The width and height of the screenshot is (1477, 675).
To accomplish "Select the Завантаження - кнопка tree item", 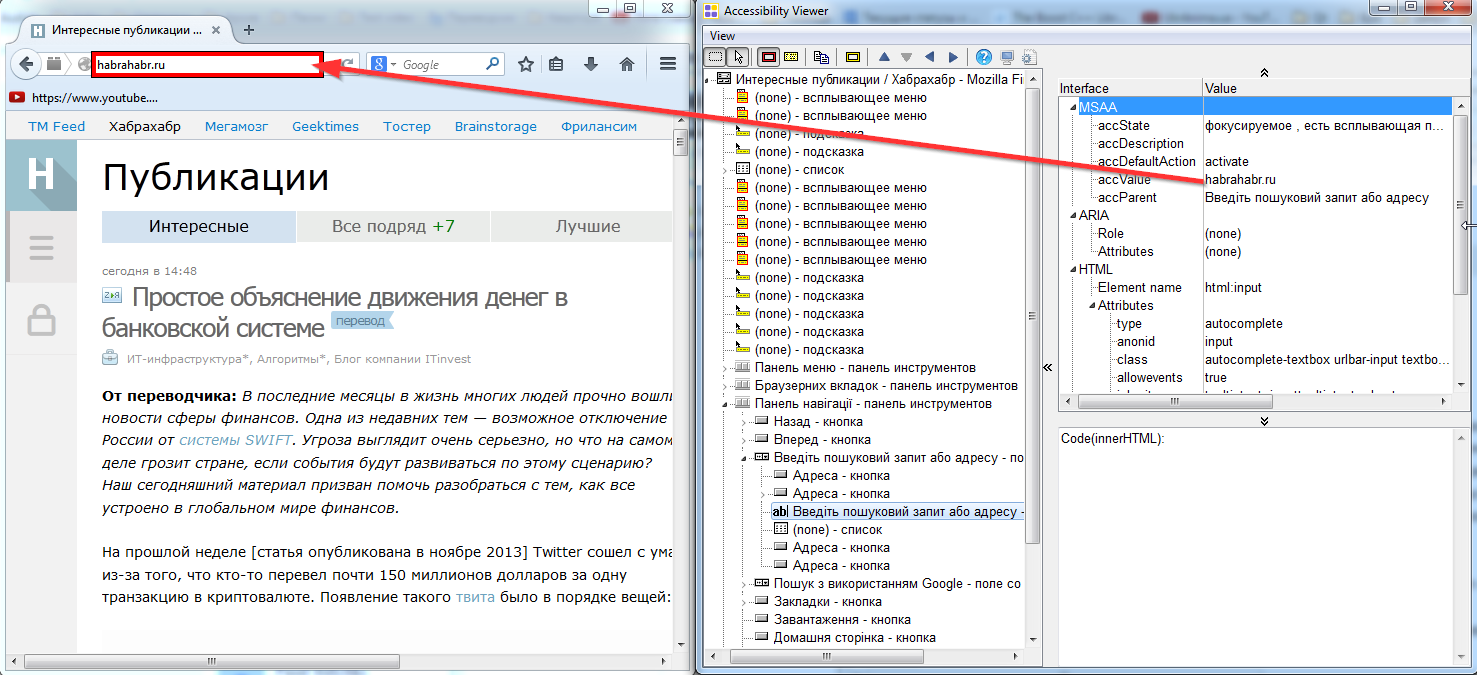I will [842, 620].
